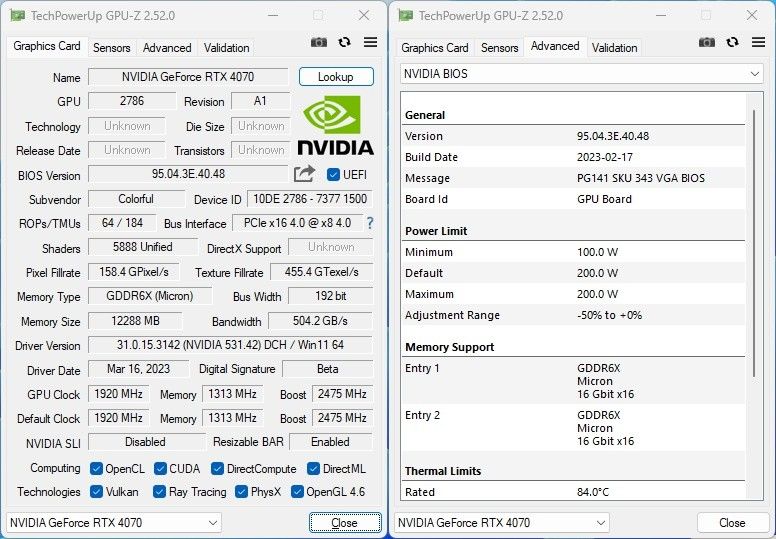Toggle the UEFI checkbox
The image size is (776, 539).
coord(333,175)
